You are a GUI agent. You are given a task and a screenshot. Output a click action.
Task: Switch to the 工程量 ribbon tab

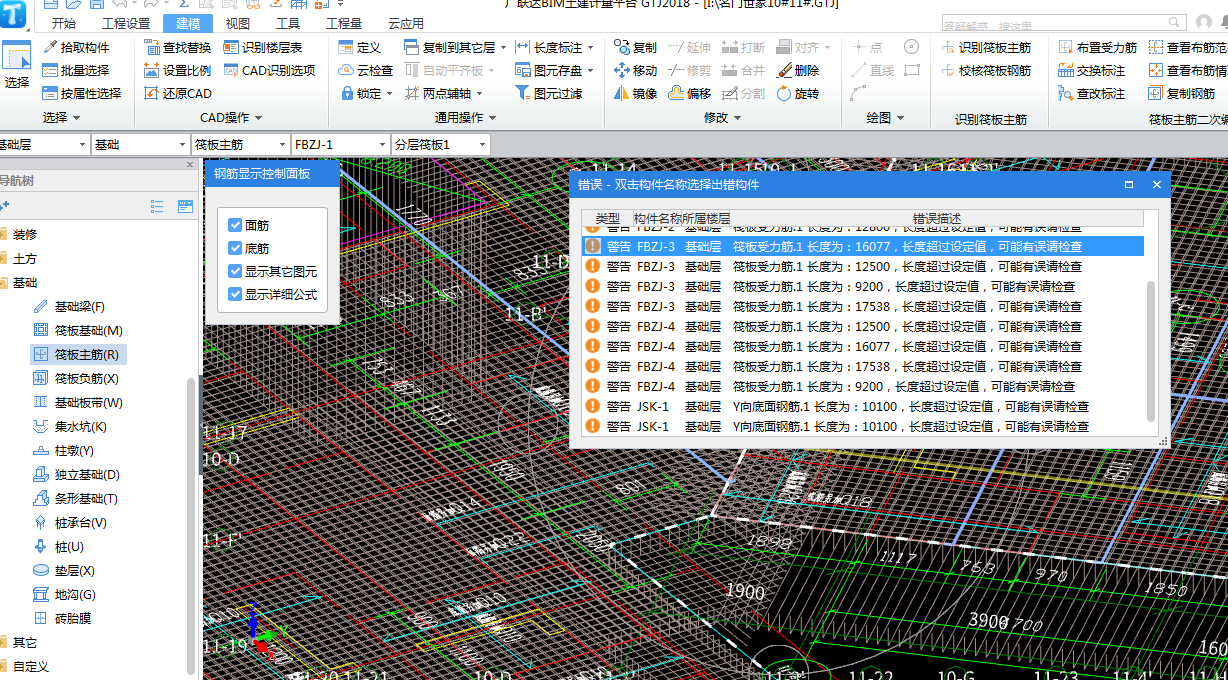pyautogui.click(x=345, y=23)
